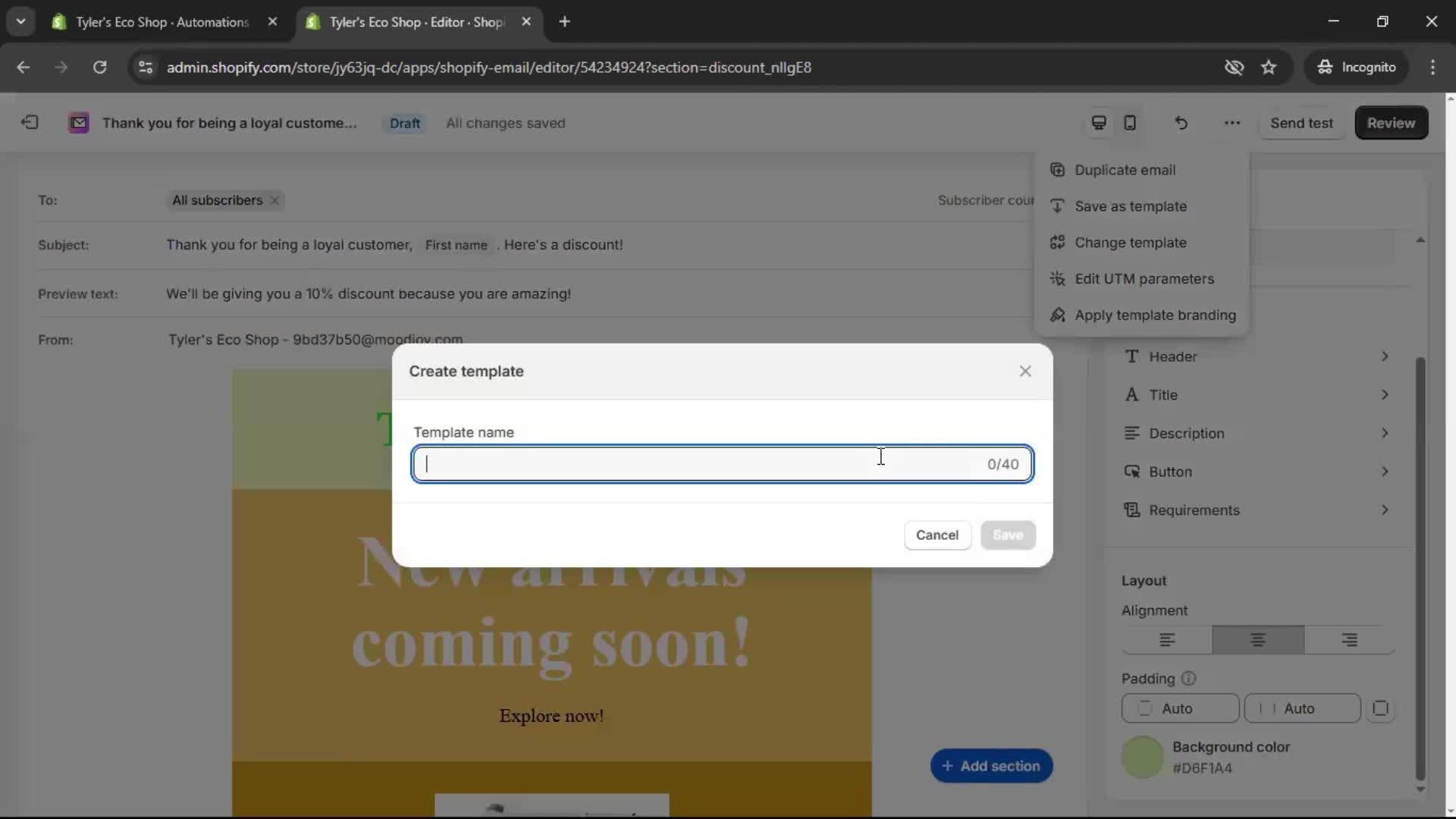The width and height of the screenshot is (1456, 819).
Task: Click the Padding info icon
Action: point(1188,679)
